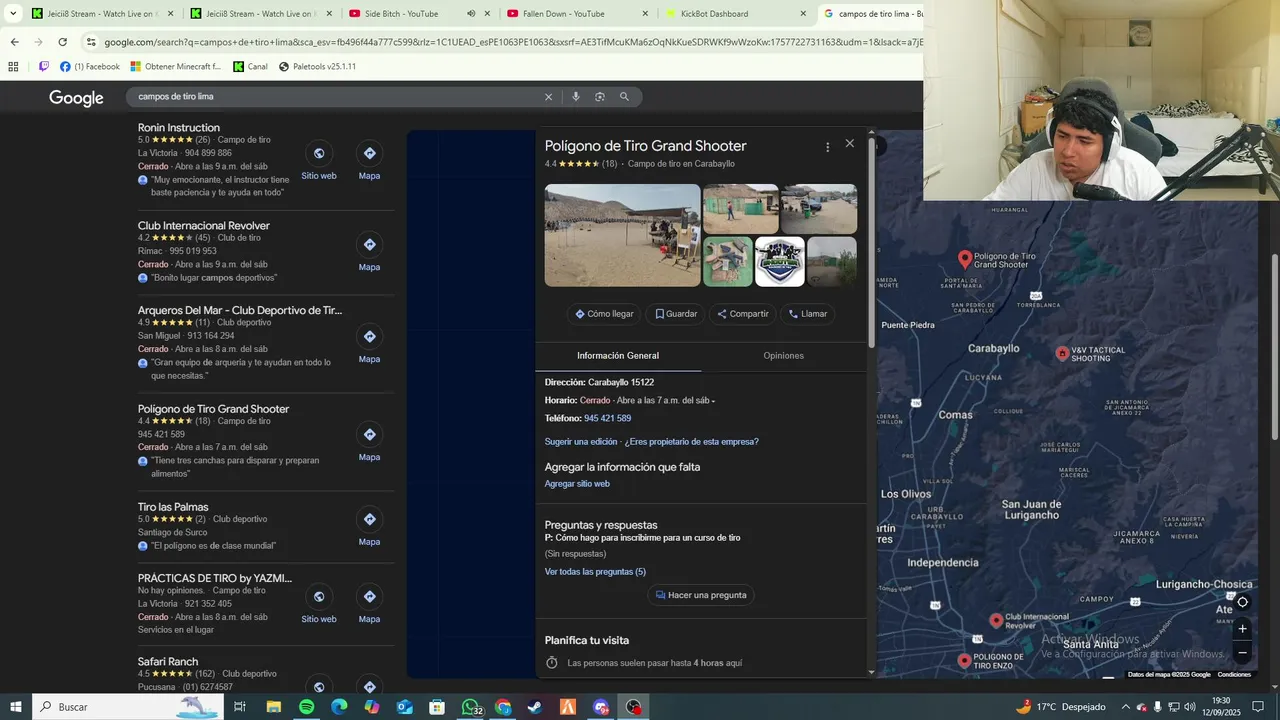Open the Paletools v25.1.11 bookmark
The width and height of the screenshot is (1280, 720).
pos(317,67)
